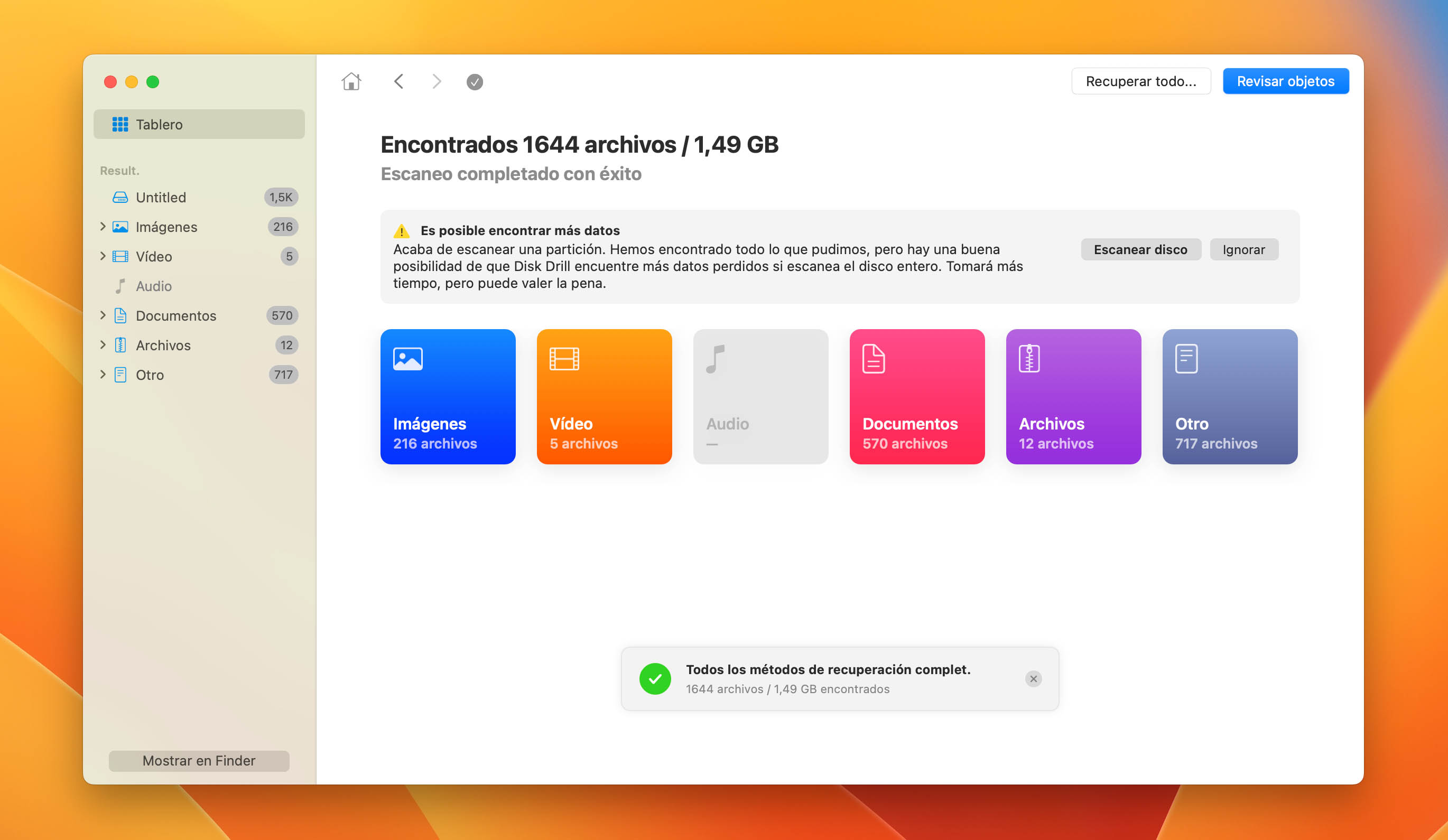Click the text Es posible encontrar más datos
Image resolution: width=1448 pixels, height=840 pixels.
click(x=520, y=230)
